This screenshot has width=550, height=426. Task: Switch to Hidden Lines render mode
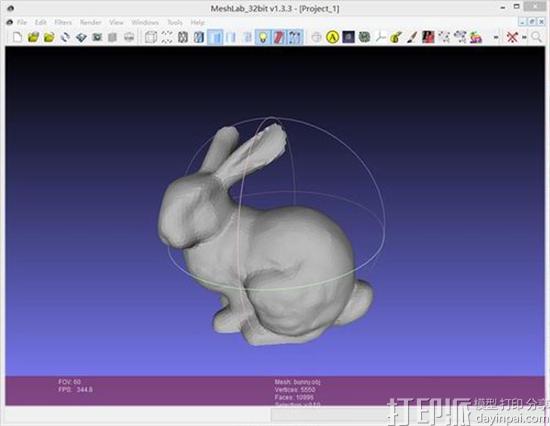click(x=199, y=37)
